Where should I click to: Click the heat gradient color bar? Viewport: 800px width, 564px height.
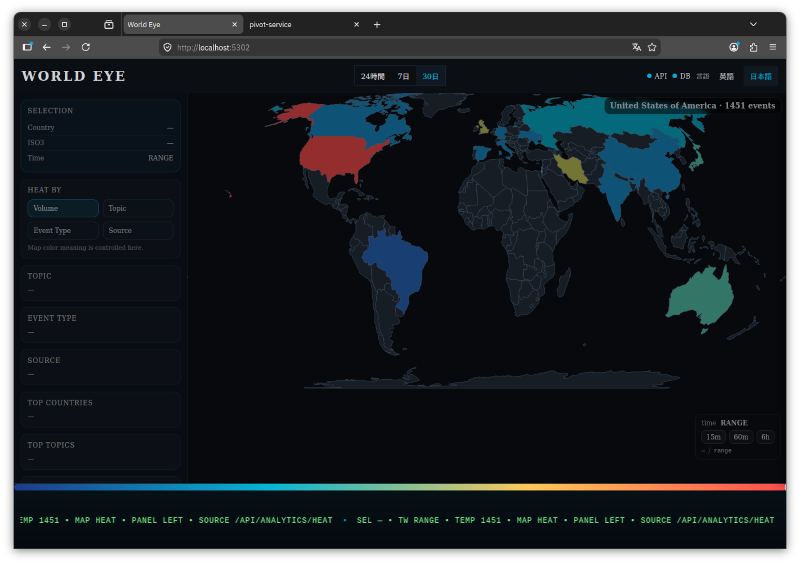(400, 487)
